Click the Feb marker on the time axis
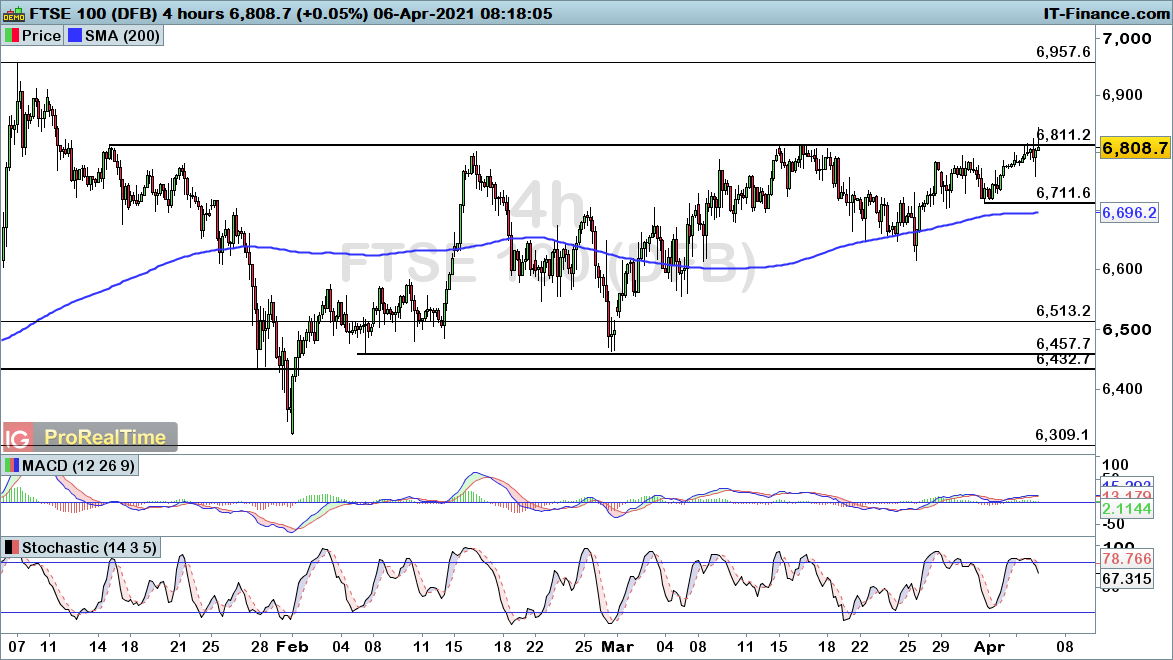1173x660 pixels. pyautogui.click(x=293, y=646)
